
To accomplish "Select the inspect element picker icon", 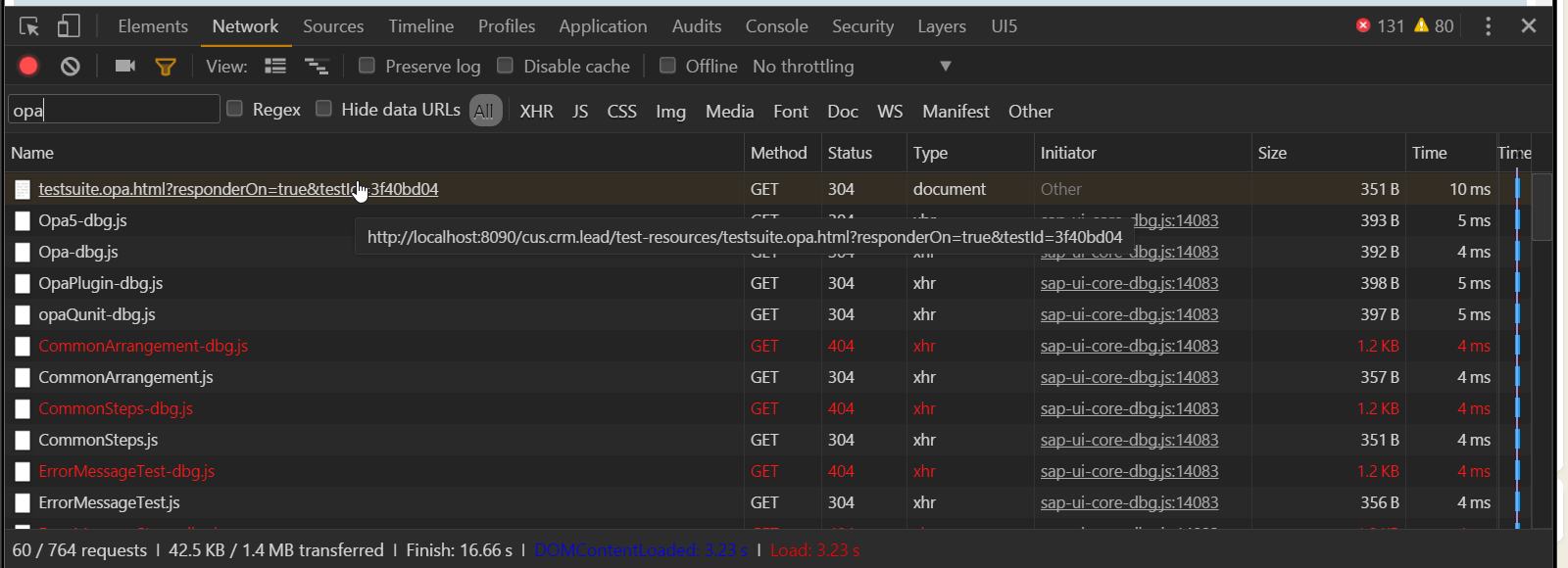I will coord(29,26).
